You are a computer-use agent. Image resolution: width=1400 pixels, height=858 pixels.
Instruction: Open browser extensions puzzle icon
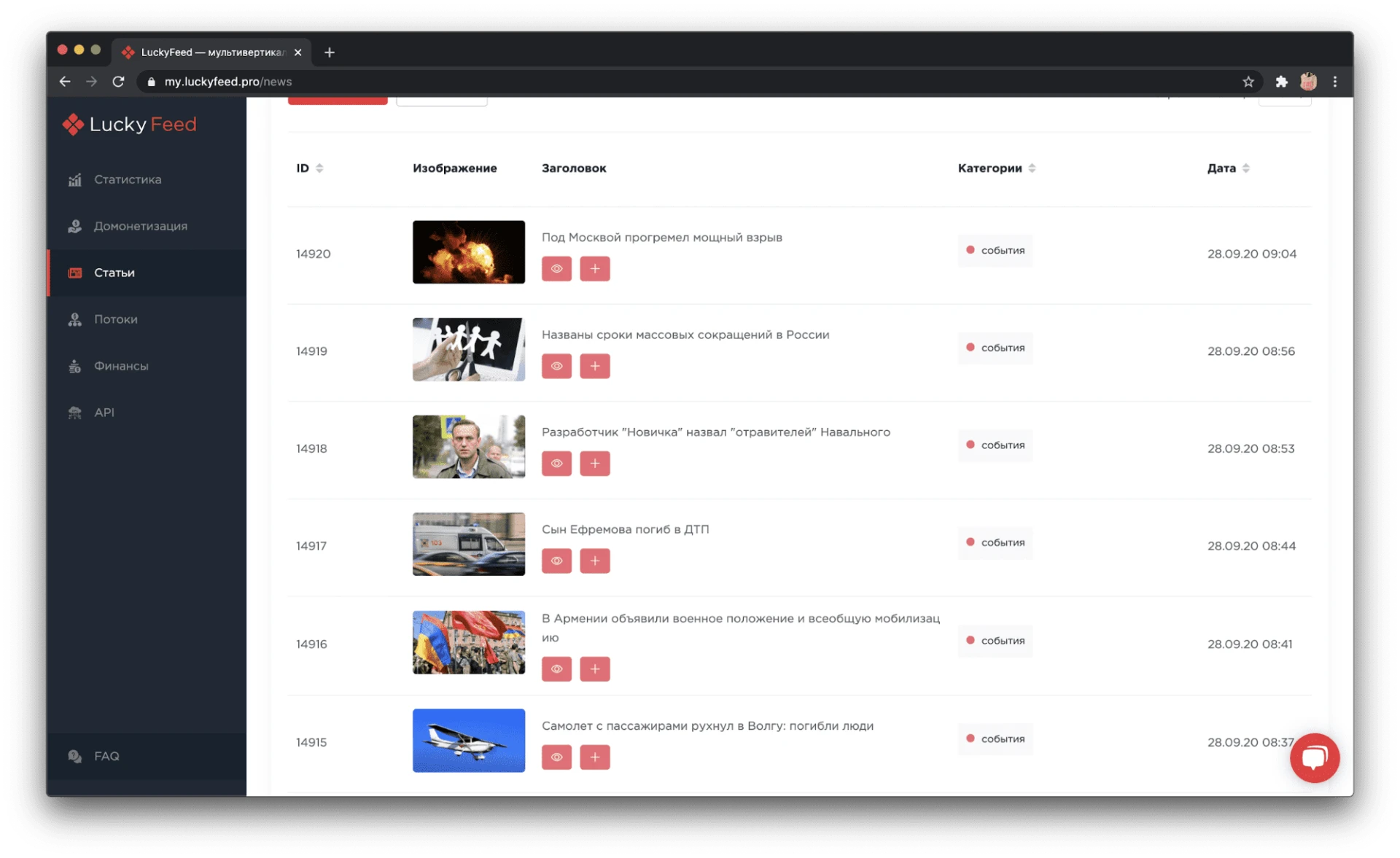[1281, 82]
